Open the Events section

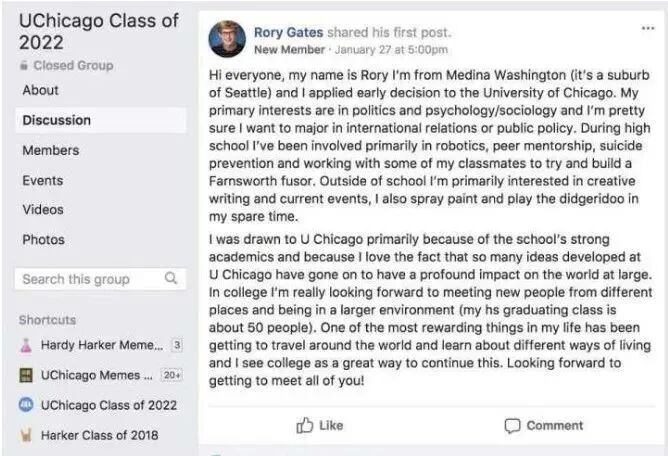point(43,181)
